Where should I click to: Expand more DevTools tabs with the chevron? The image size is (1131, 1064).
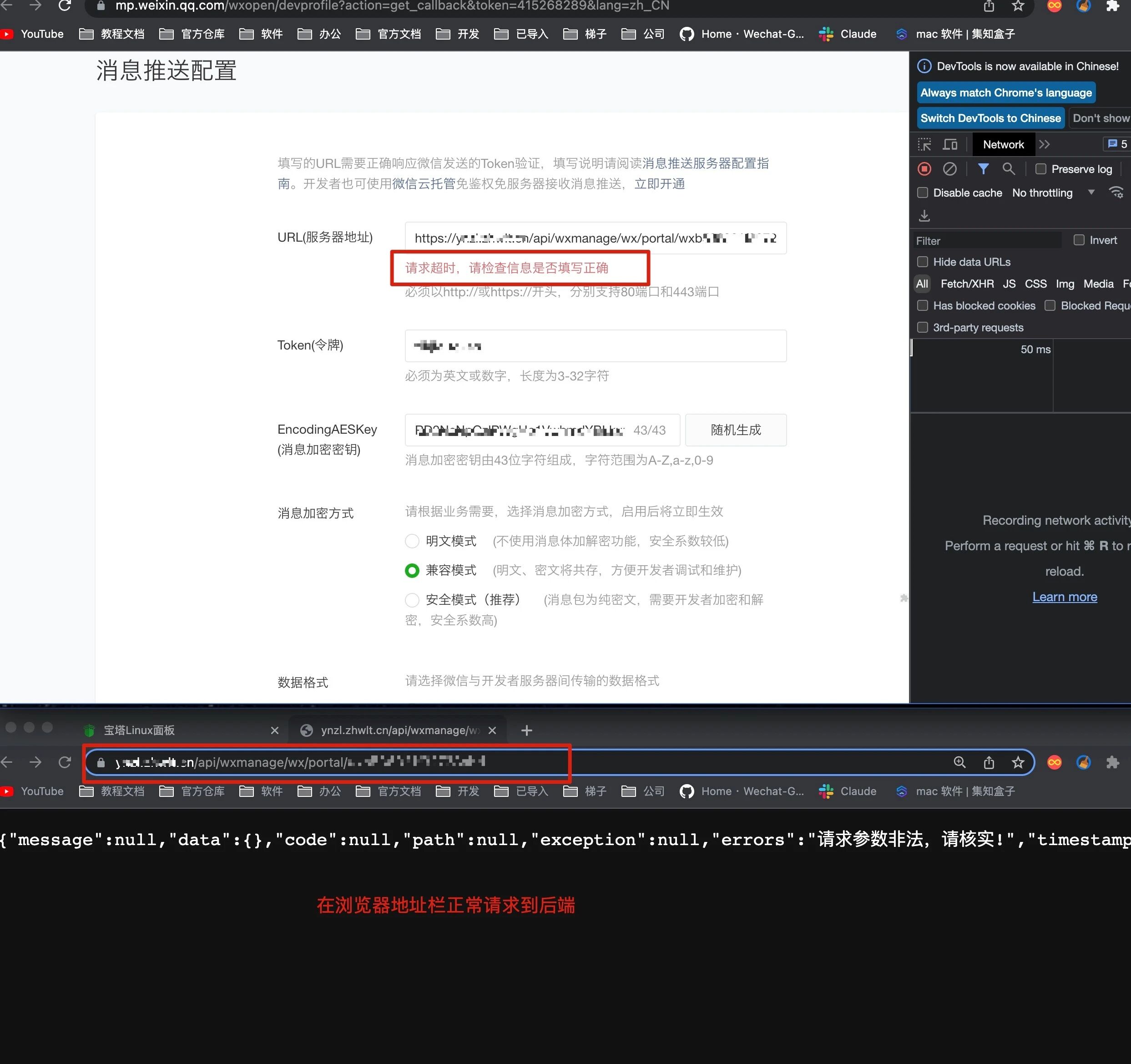1044,145
